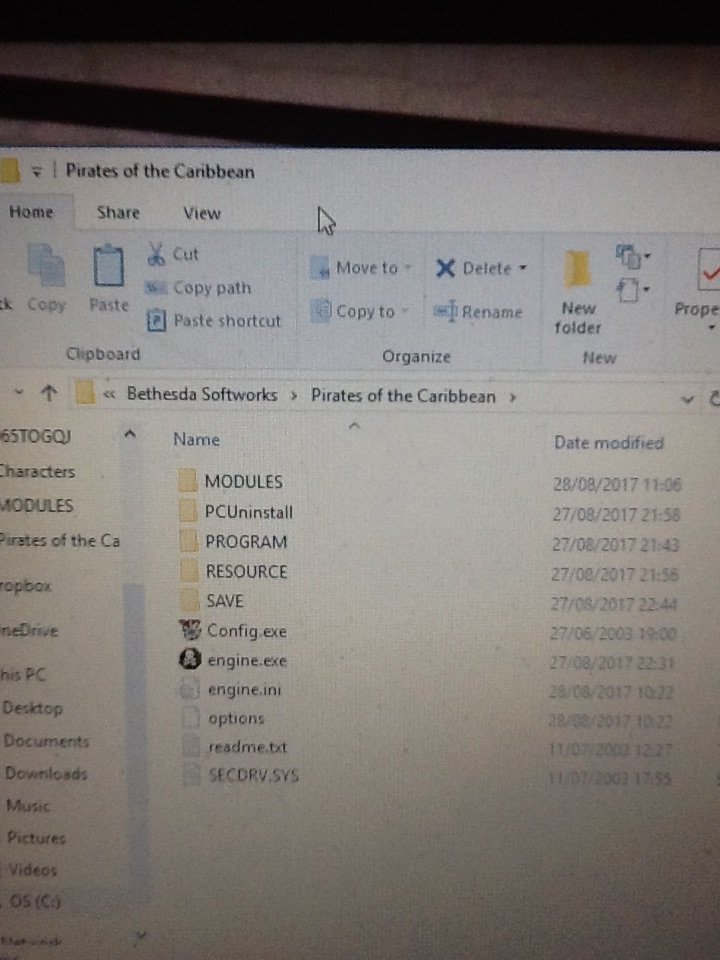Image resolution: width=720 pixels, height=960 pixels.
Task: Select the PROGRAM folder icon
Action: (x=189, y=540)
